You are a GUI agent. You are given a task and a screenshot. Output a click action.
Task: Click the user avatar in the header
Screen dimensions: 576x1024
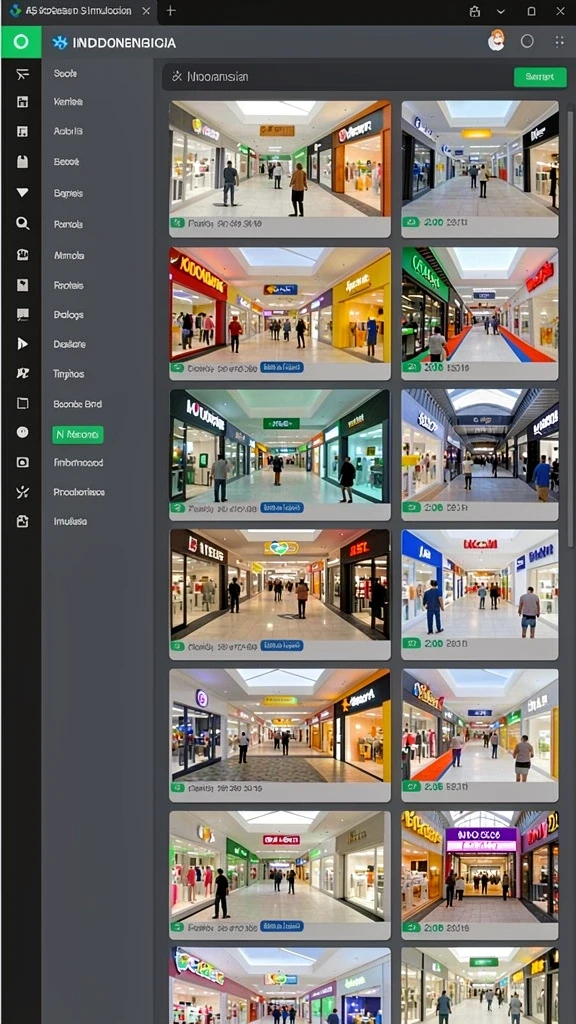(x=496, y=41)
